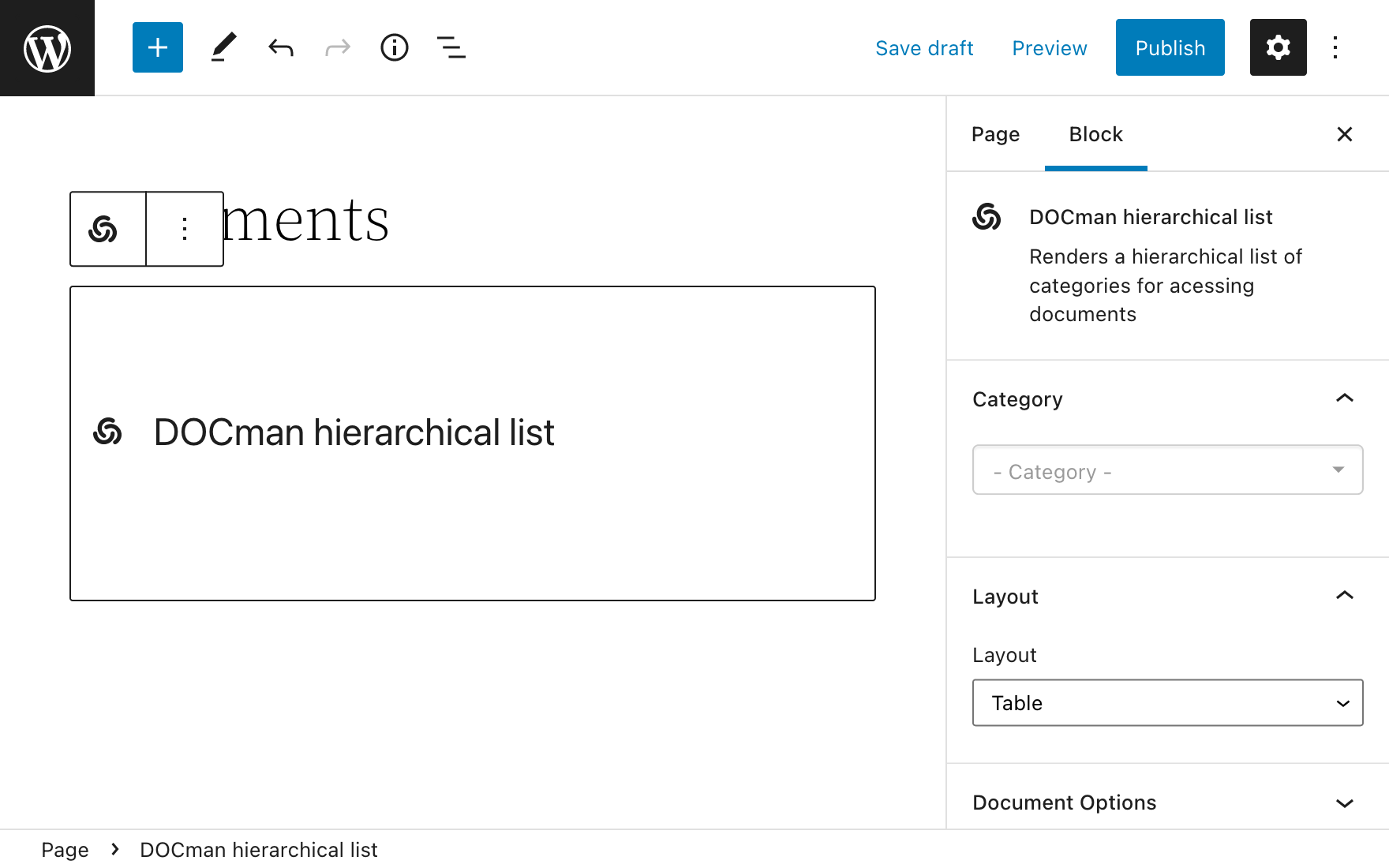This screenshot has width=1389, height=868.
Task: Open the Layout dropdown showing Table
Action: [x=1168, y=702]
